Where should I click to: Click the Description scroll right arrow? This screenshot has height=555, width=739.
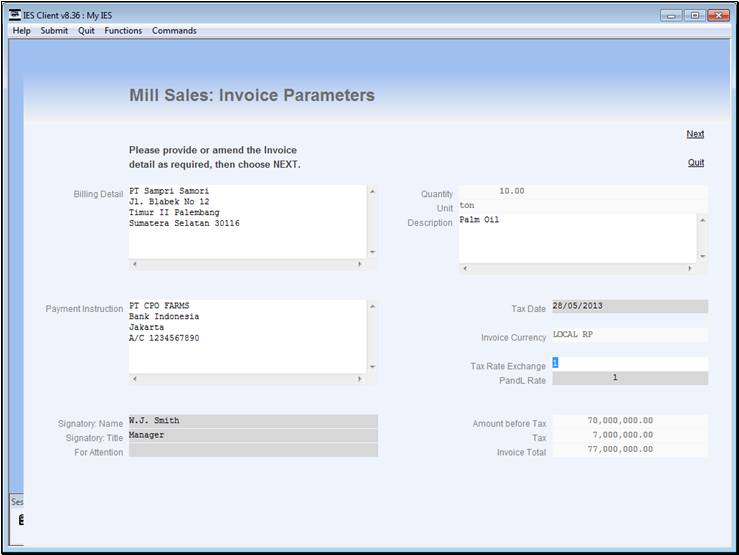(x=690, y=269)
